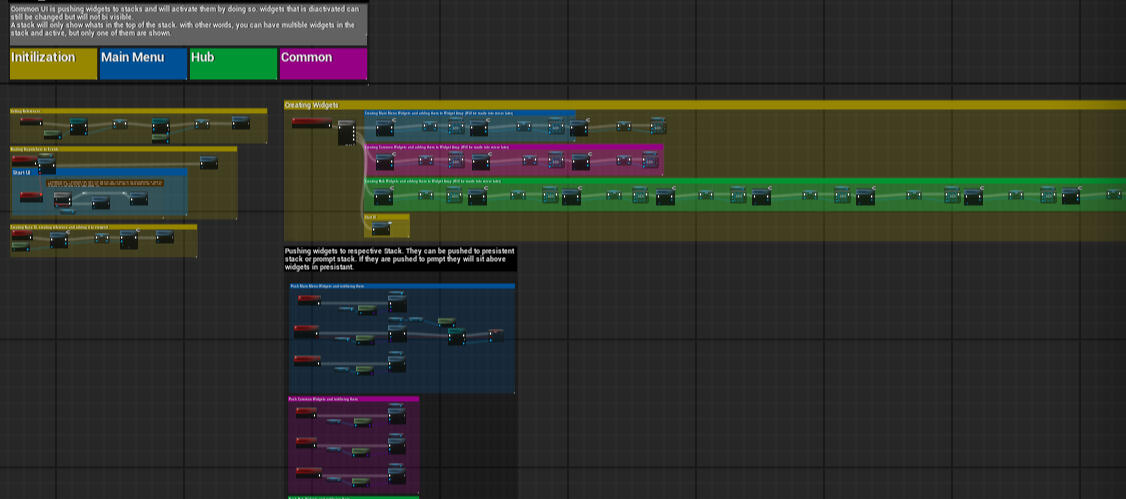Select red event node in Creating Widgets
1126x499 pixels.
pyautogui.click(x=312, y=123)
